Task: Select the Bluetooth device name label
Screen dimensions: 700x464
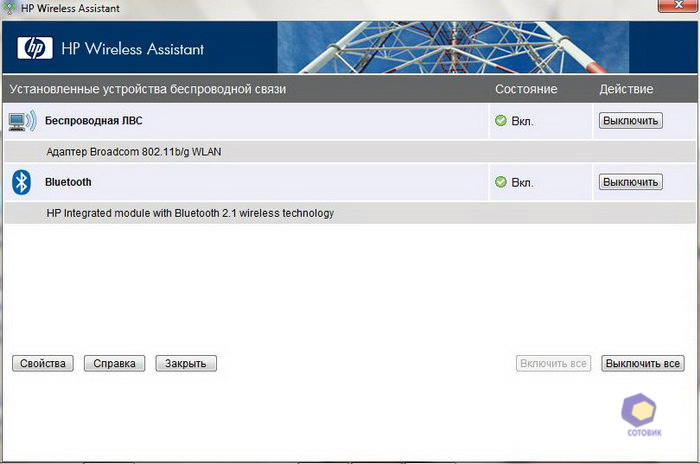Action: 68,182
